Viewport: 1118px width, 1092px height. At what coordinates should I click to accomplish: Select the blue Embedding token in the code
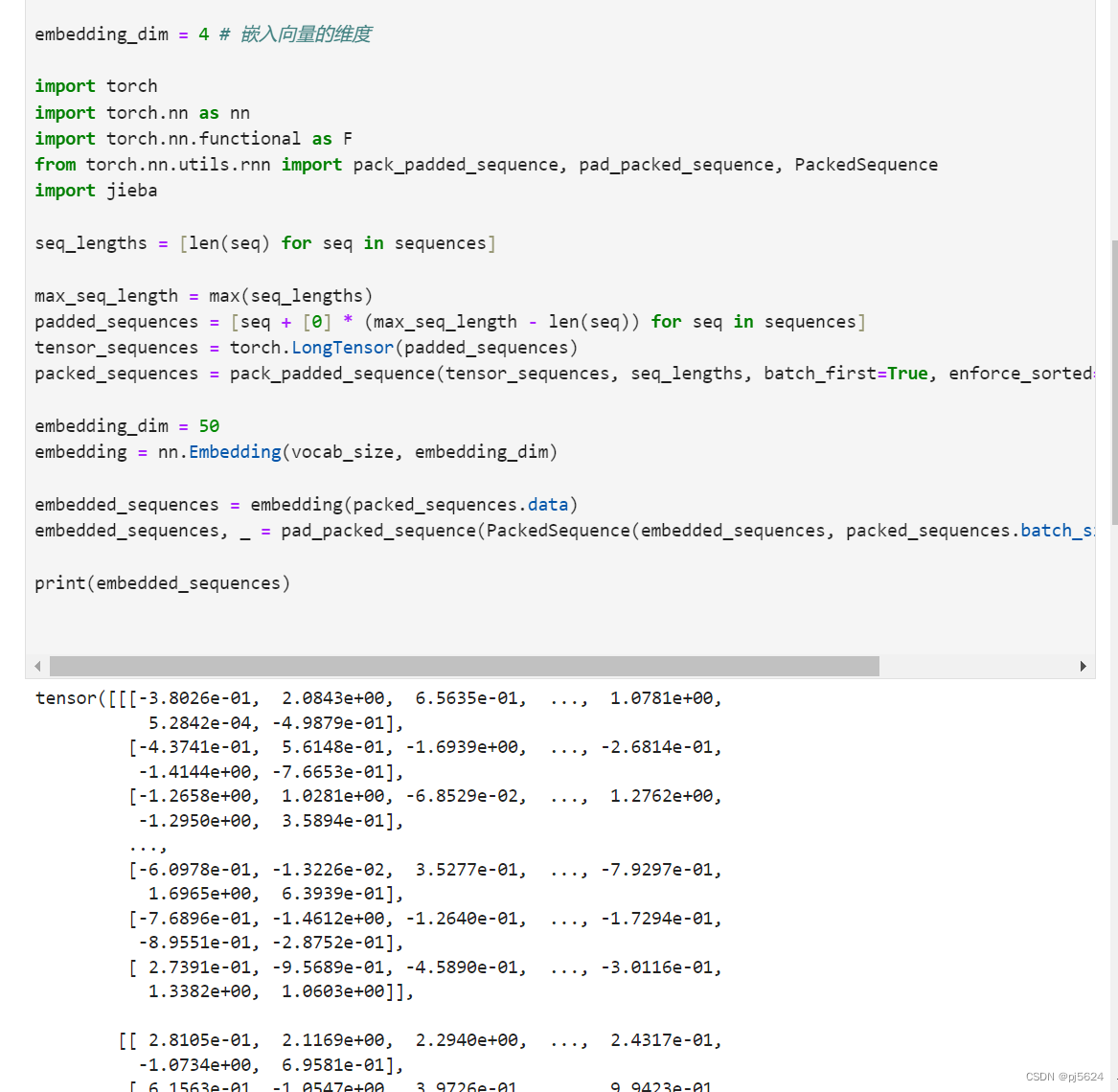[x=235, y=451]
